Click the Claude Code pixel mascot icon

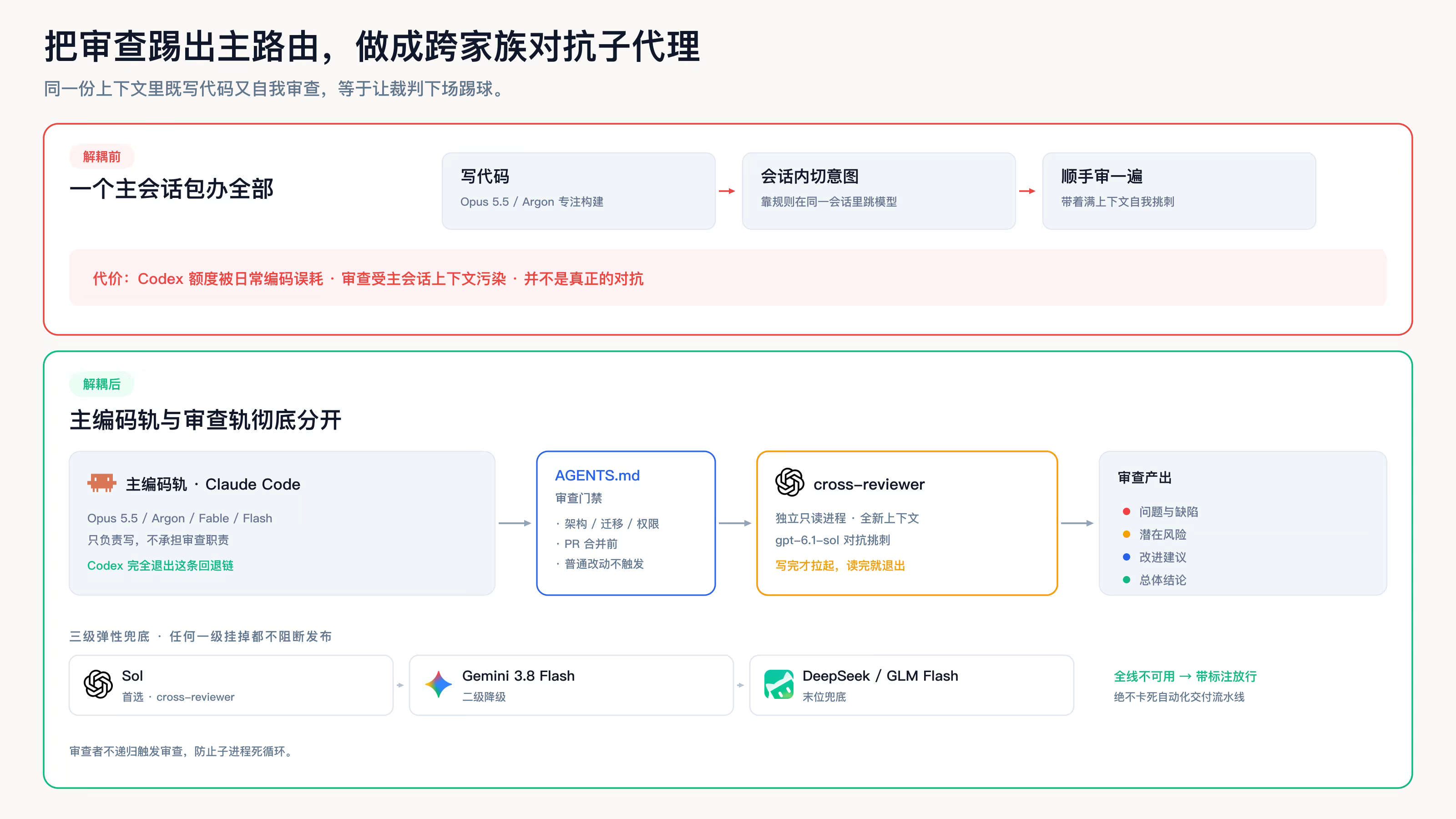(x=102, y=483)
